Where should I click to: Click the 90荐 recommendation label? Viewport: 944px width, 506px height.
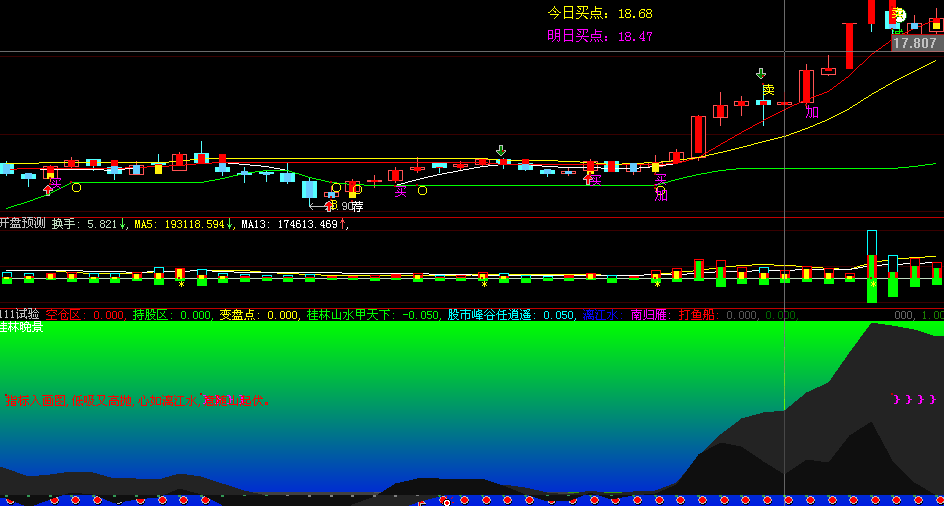click(353, 206)
